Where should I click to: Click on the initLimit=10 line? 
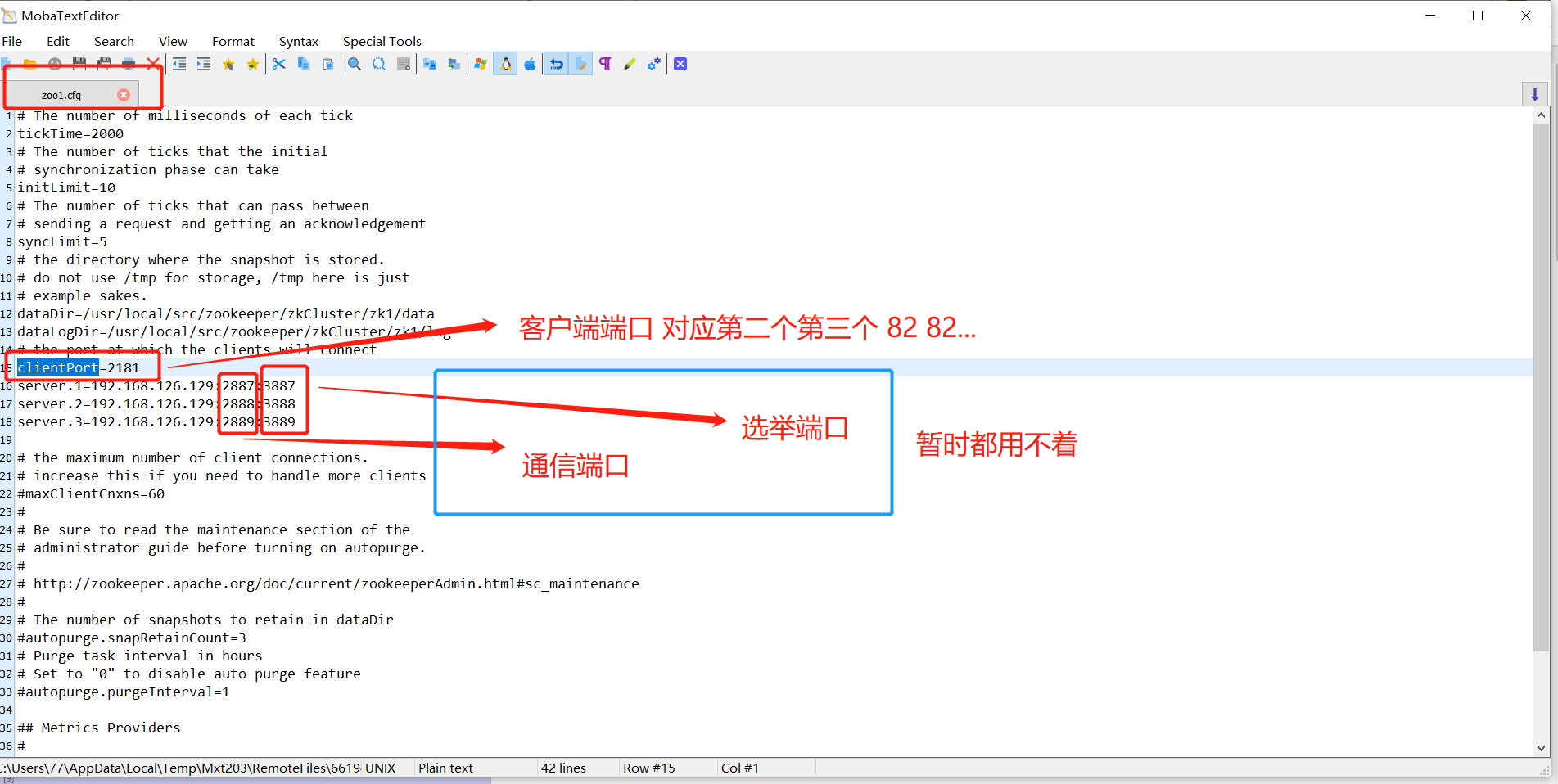(x=66, y=187)
